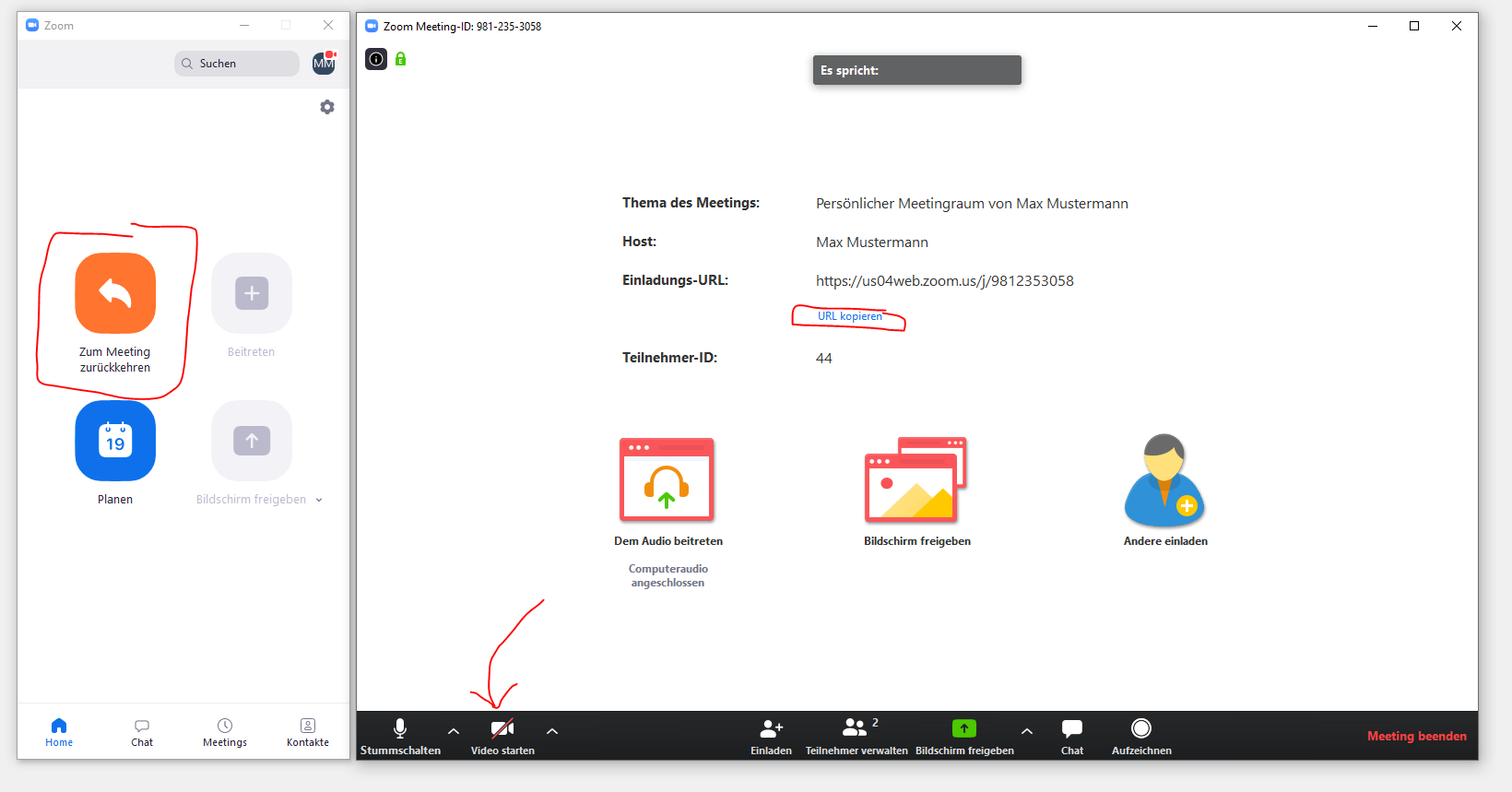Maximize the Zoom meeting window

1414,26
